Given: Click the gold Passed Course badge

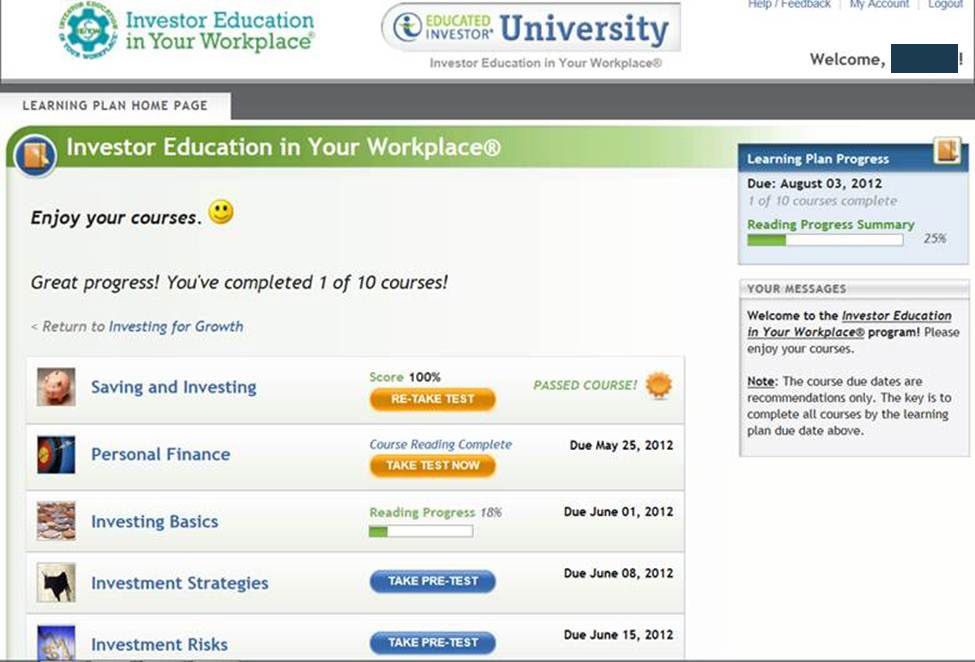Looking at the screenshot, I should tap(658, 385).
